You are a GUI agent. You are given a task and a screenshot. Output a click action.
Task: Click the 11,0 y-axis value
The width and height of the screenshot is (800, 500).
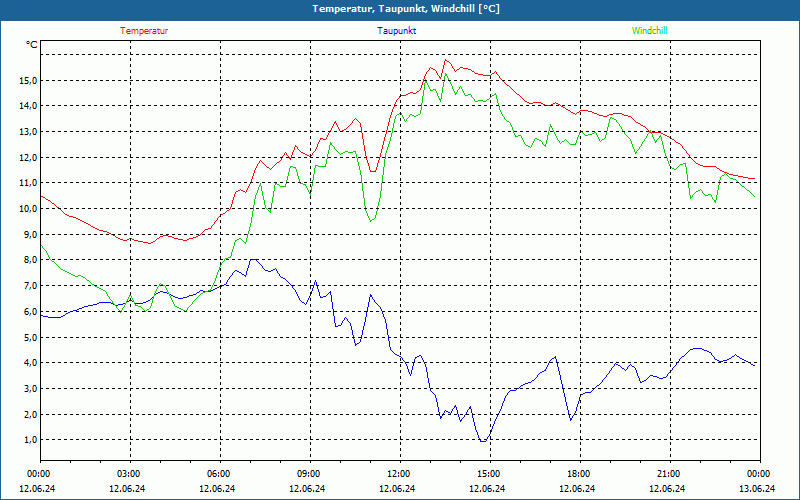pos(28,183)
